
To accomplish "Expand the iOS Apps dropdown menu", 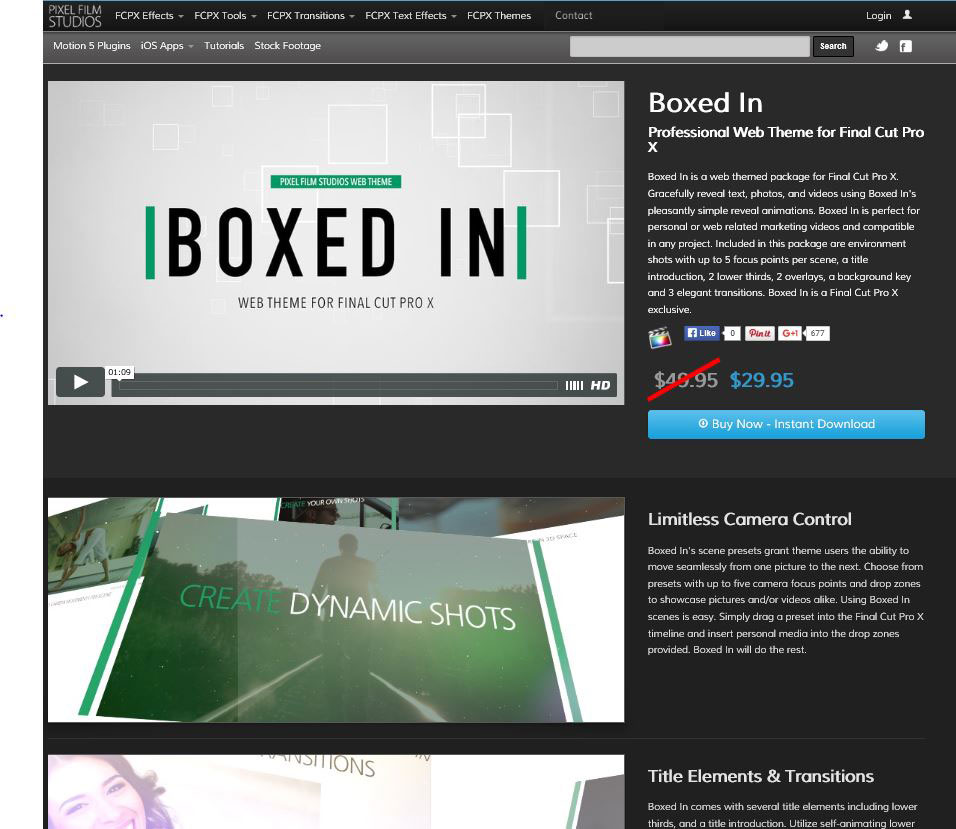I will click(167, 46).
